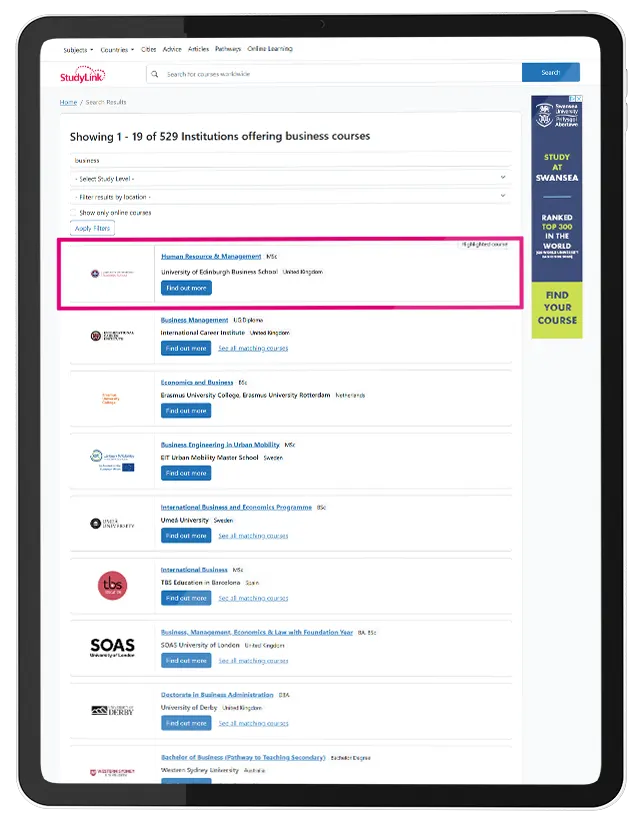Go to the Online Learning nav item
This screenshot has width=638, height=822.
pos(270,49)
